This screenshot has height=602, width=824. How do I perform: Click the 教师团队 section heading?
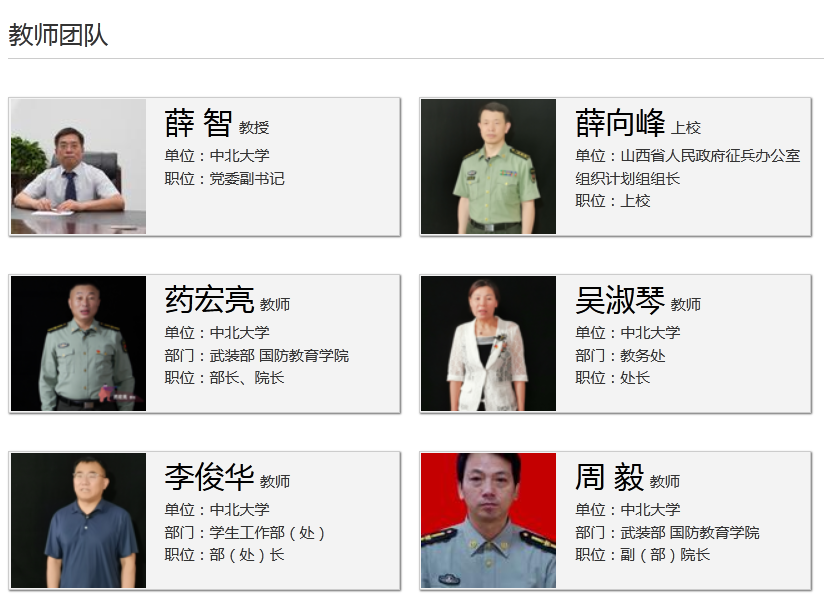pos(58,35)
